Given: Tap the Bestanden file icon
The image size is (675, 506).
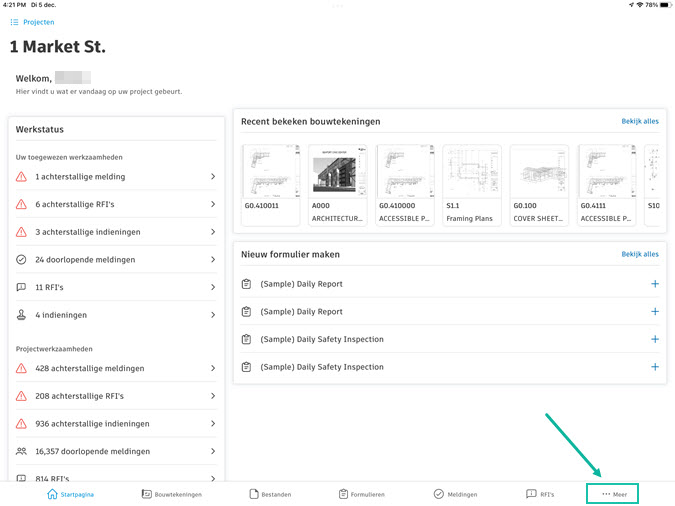Looking at the screenshot, I should pos(254,494).
